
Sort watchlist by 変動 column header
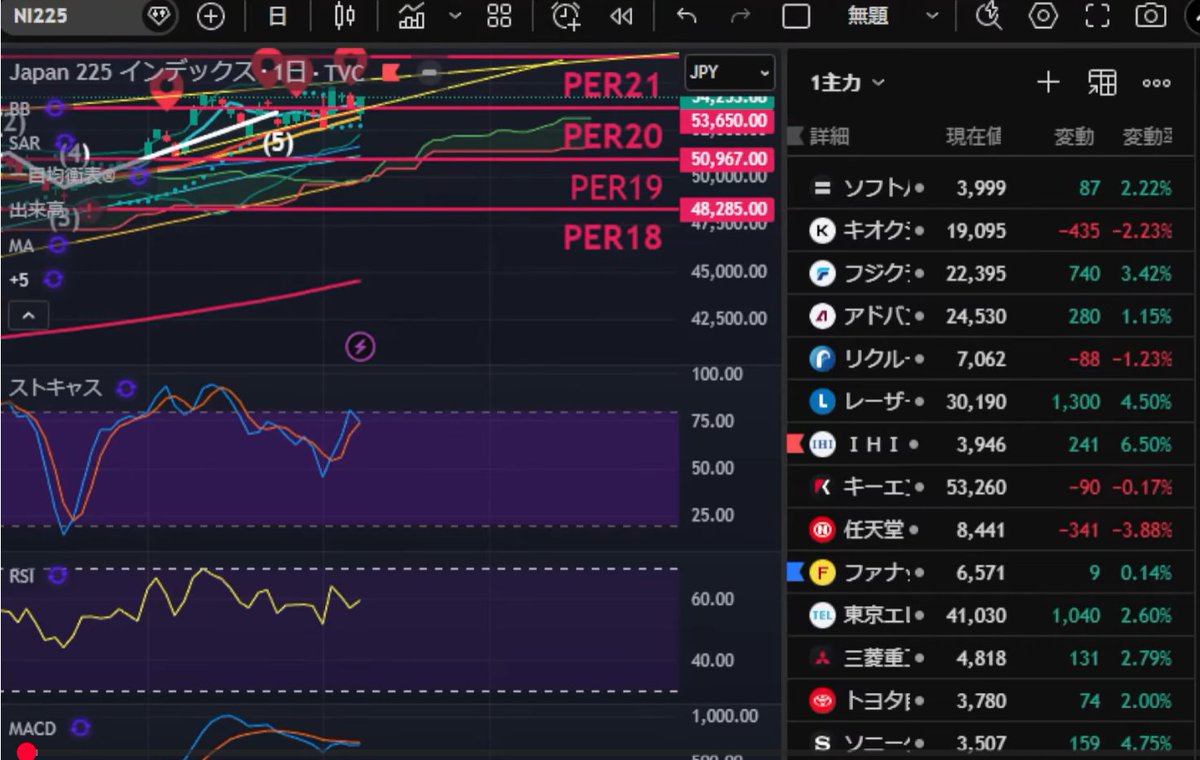coord(1074,136)
